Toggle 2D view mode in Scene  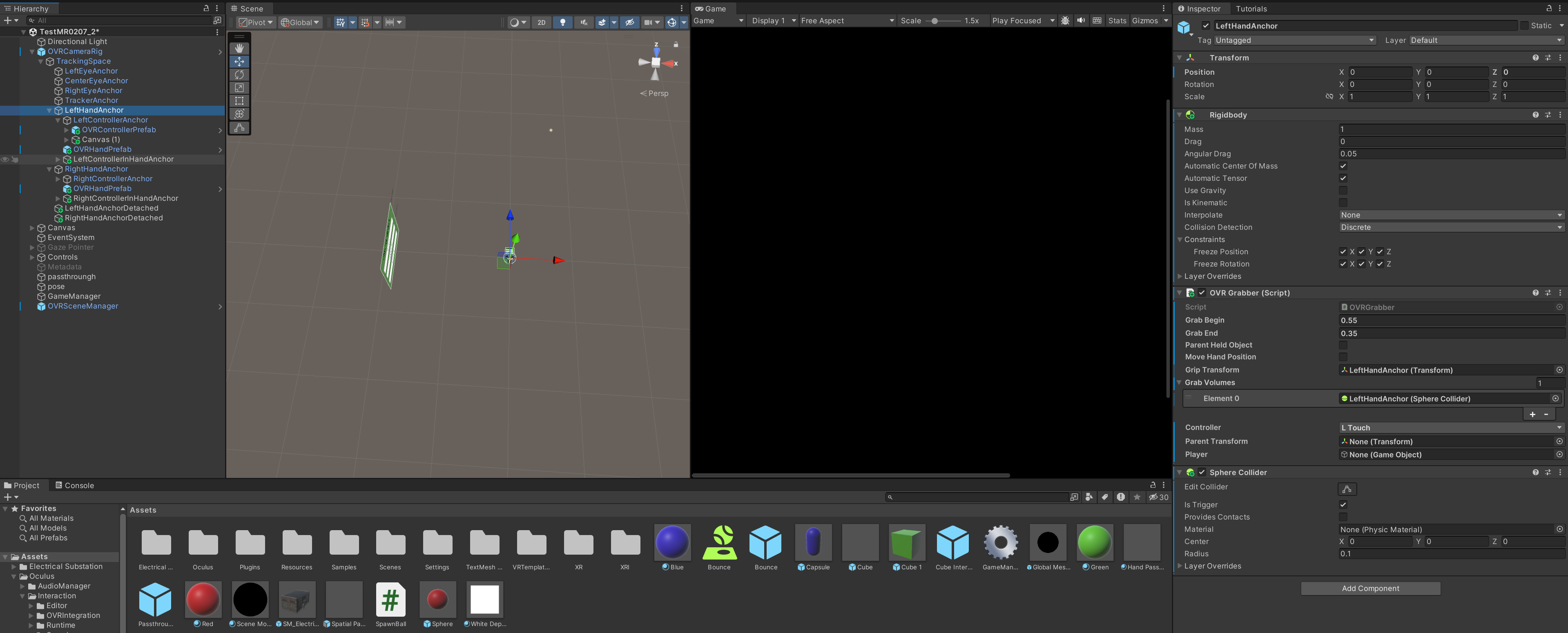[541, 22]
